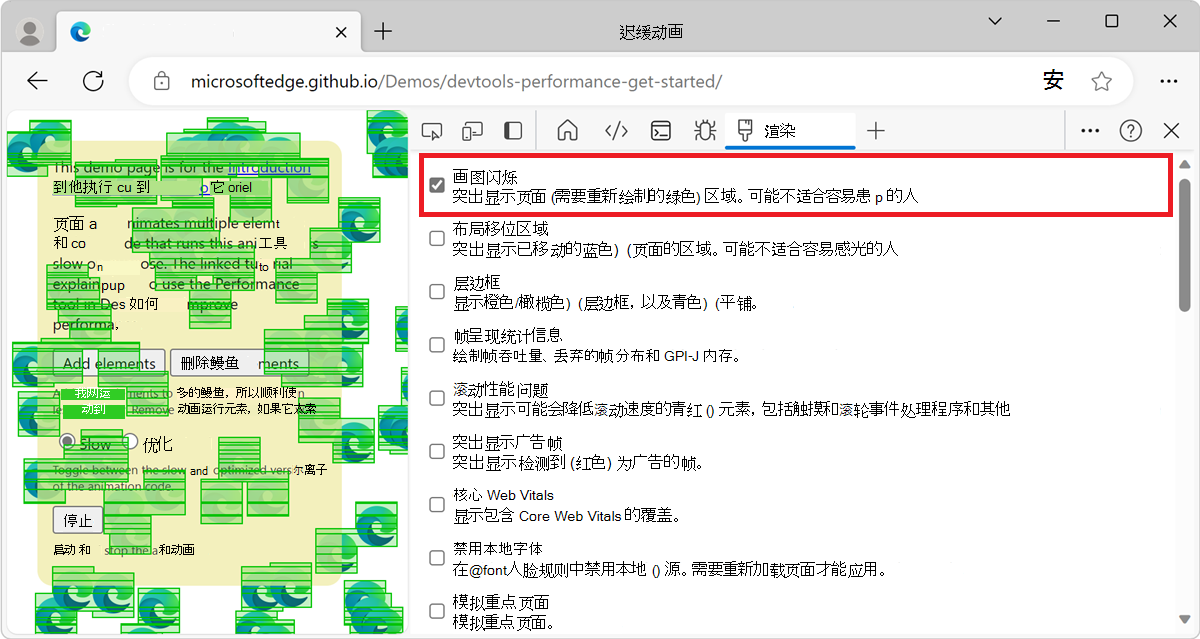Open the browser menu with three dots

1169,81
